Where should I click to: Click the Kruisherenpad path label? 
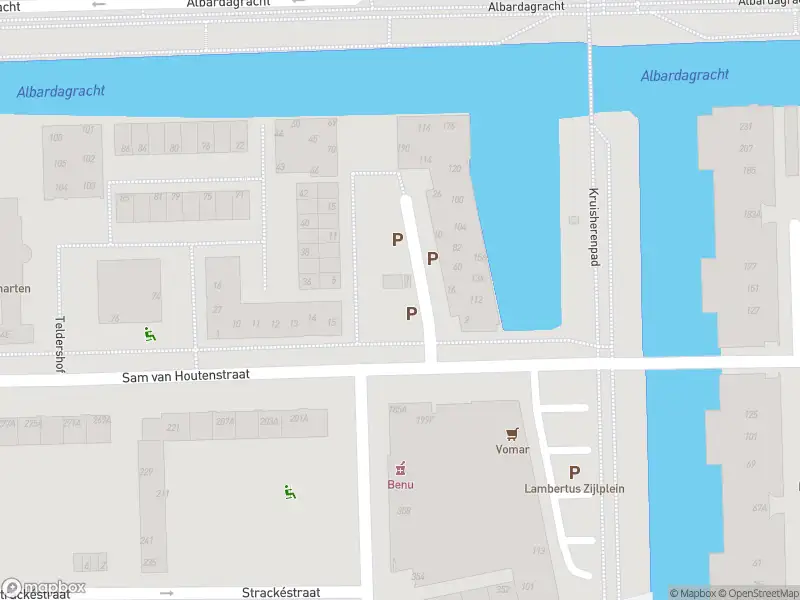tap(593, 227)
